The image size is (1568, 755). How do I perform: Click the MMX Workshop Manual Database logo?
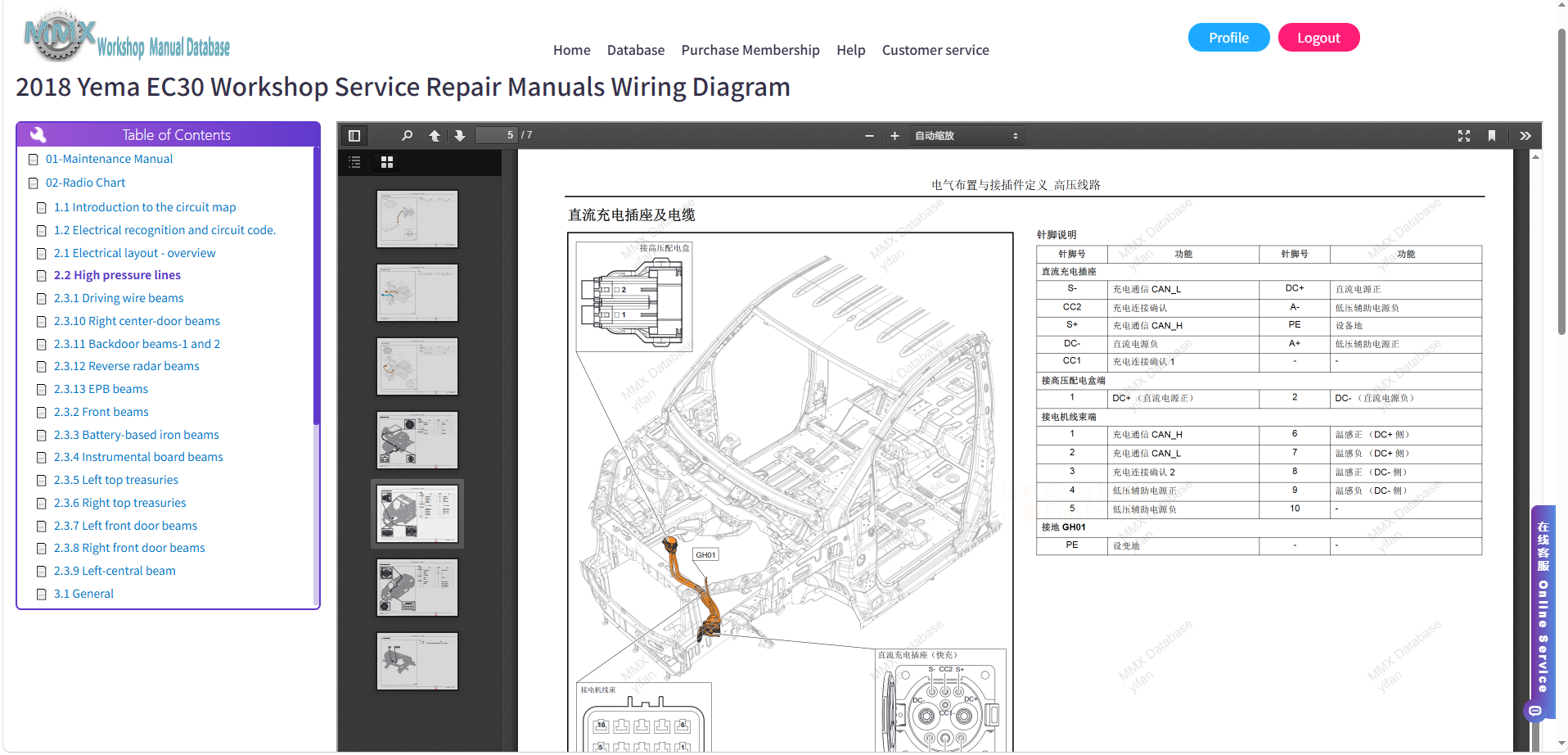tap(127, 37)
